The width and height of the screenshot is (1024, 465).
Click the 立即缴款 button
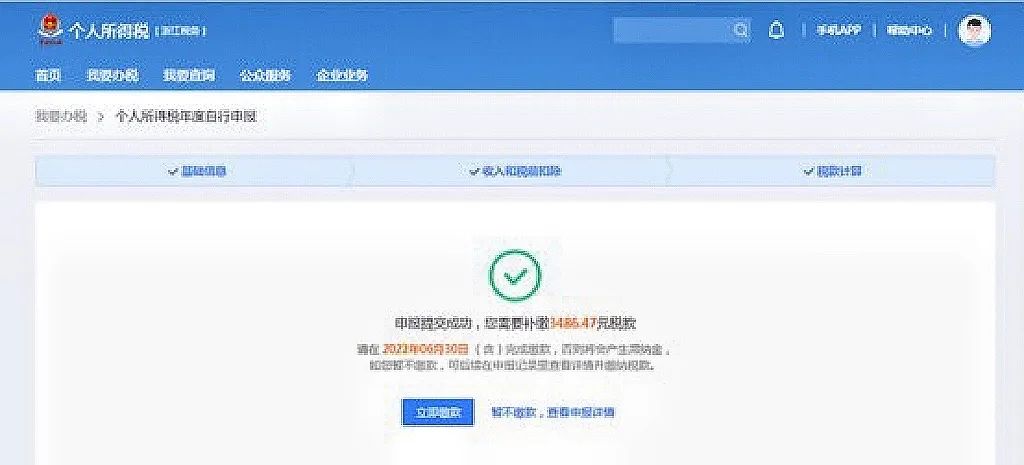(438, 412)
